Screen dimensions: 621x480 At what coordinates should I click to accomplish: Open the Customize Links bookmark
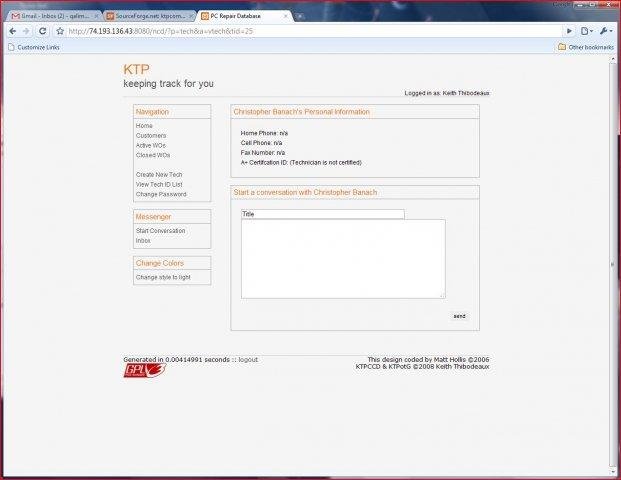(x=34, y=47)
